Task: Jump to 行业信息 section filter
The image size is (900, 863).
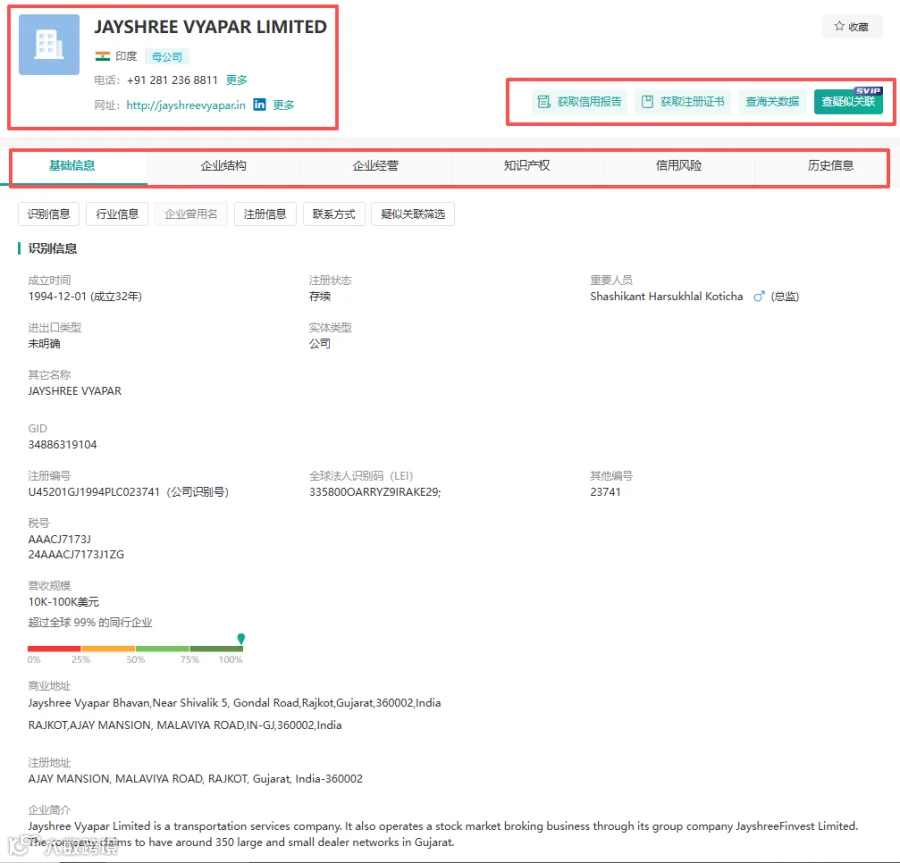Action: pyautogui.click(x=117, y=214)
